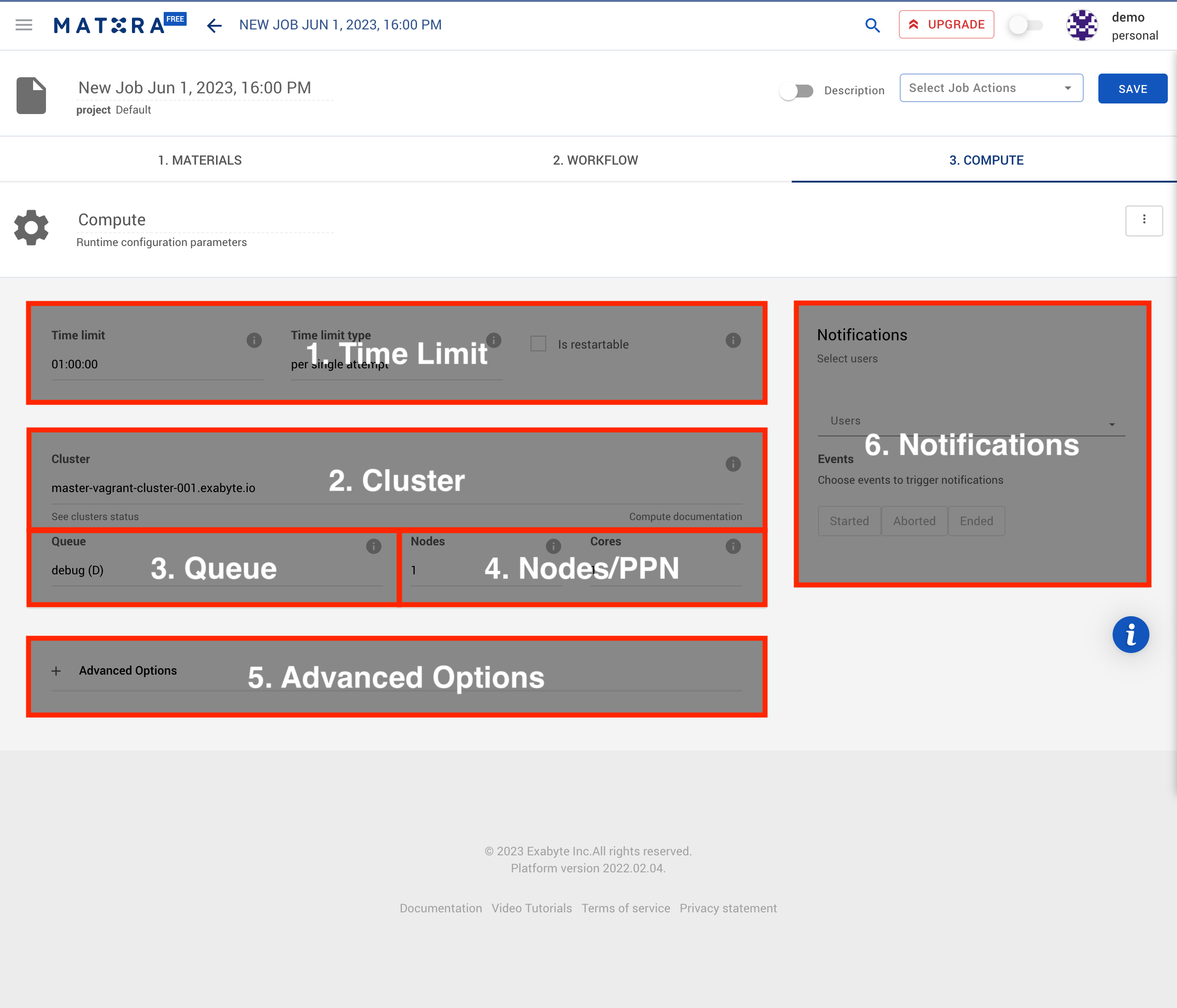Open the search magnifier icon

coord(872,26)
